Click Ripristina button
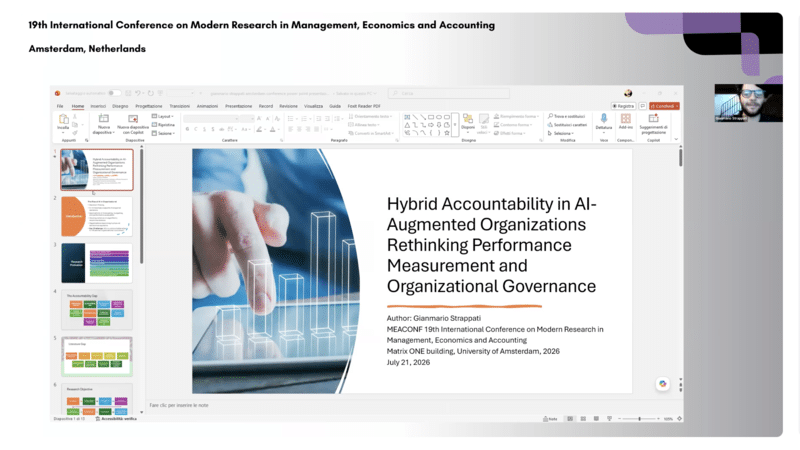The height and width of the screenshot is (450, 800). [163, 124]
